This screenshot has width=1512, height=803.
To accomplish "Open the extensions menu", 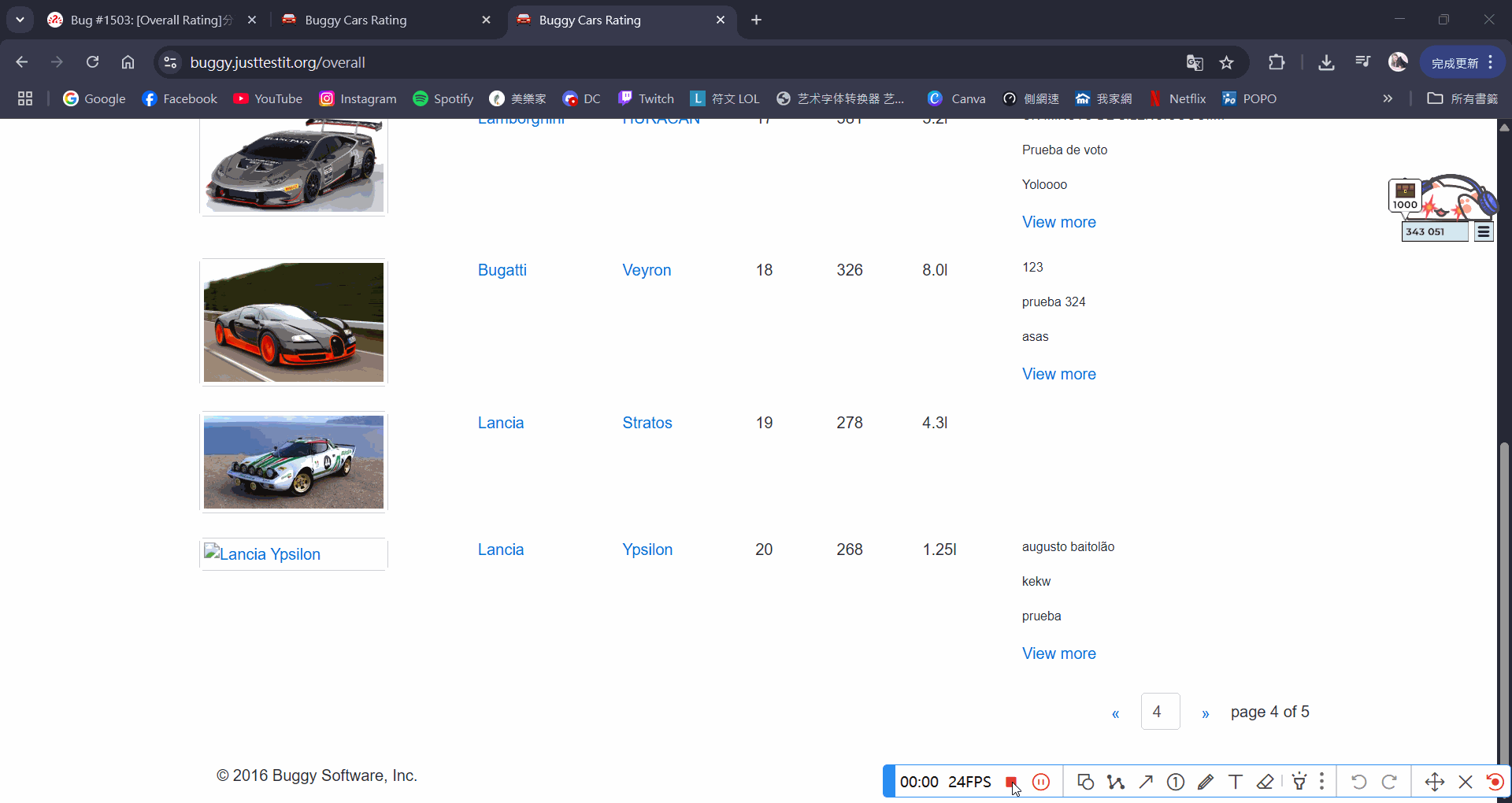I will [x=1277, y=62].
